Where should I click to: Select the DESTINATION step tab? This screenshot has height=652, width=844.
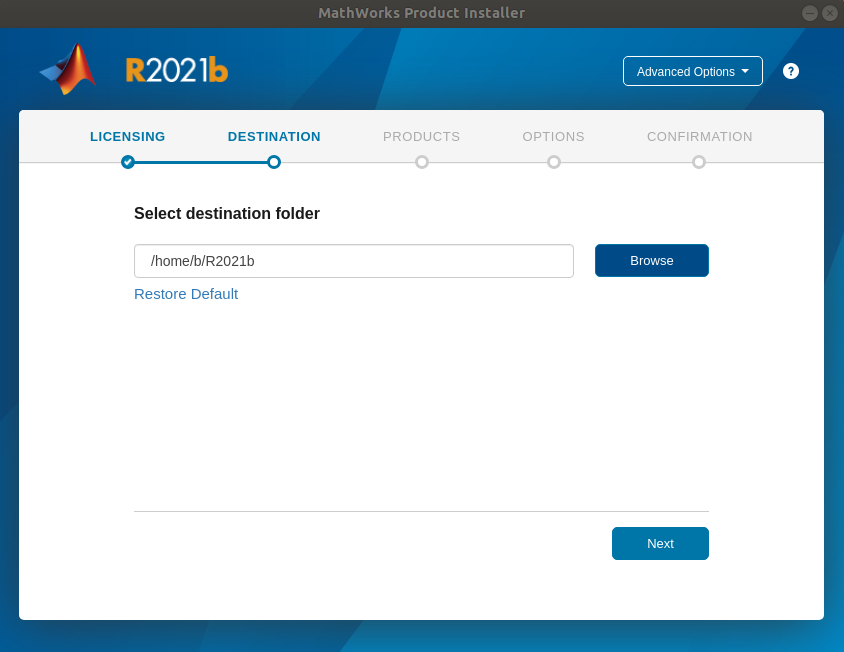[x=274, y=137]
